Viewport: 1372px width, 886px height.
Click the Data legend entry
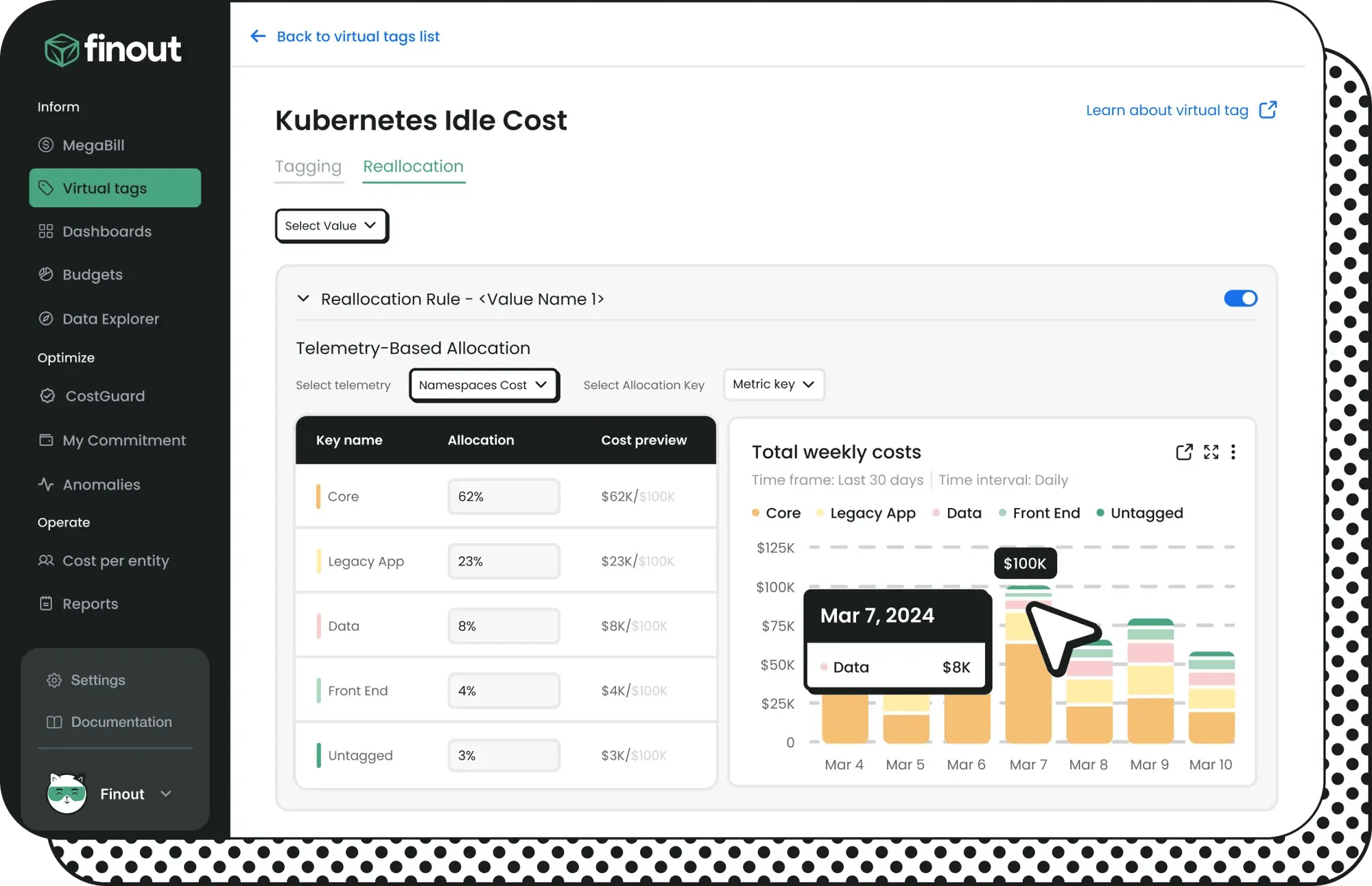tap(957, 513)
